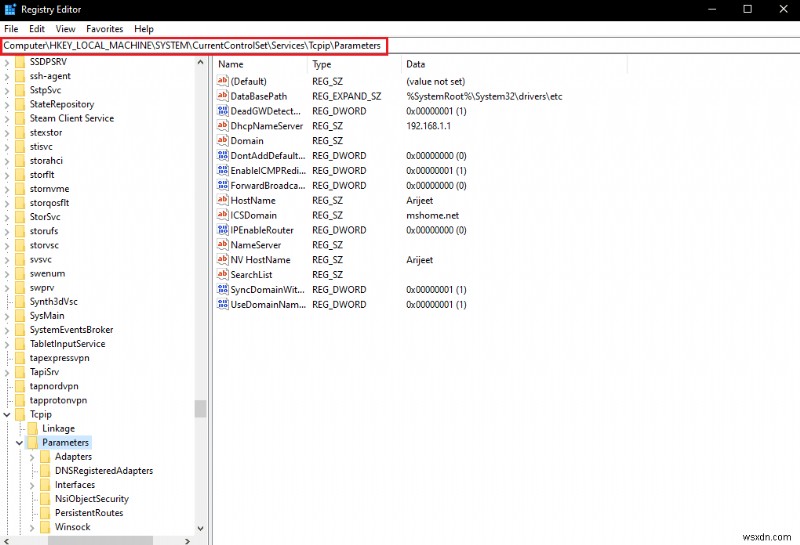
Task: Select the TabletInputService key
Action: coord(67,343)
